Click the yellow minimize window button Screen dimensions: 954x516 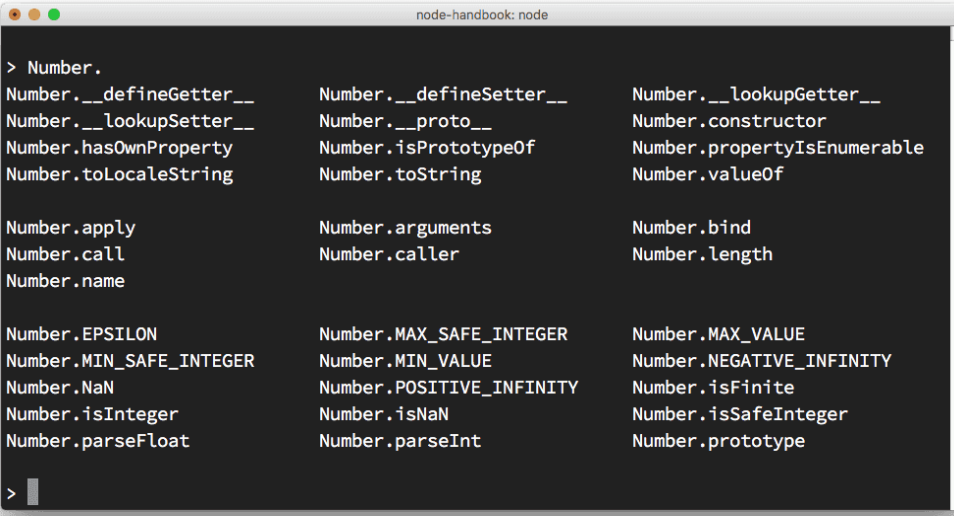coord(34,14)
